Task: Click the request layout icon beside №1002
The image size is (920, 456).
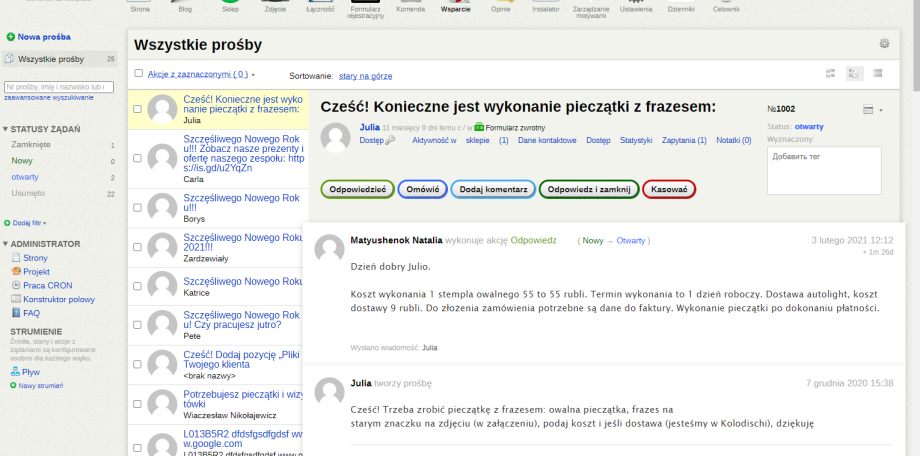Action: tap(868, 110)
